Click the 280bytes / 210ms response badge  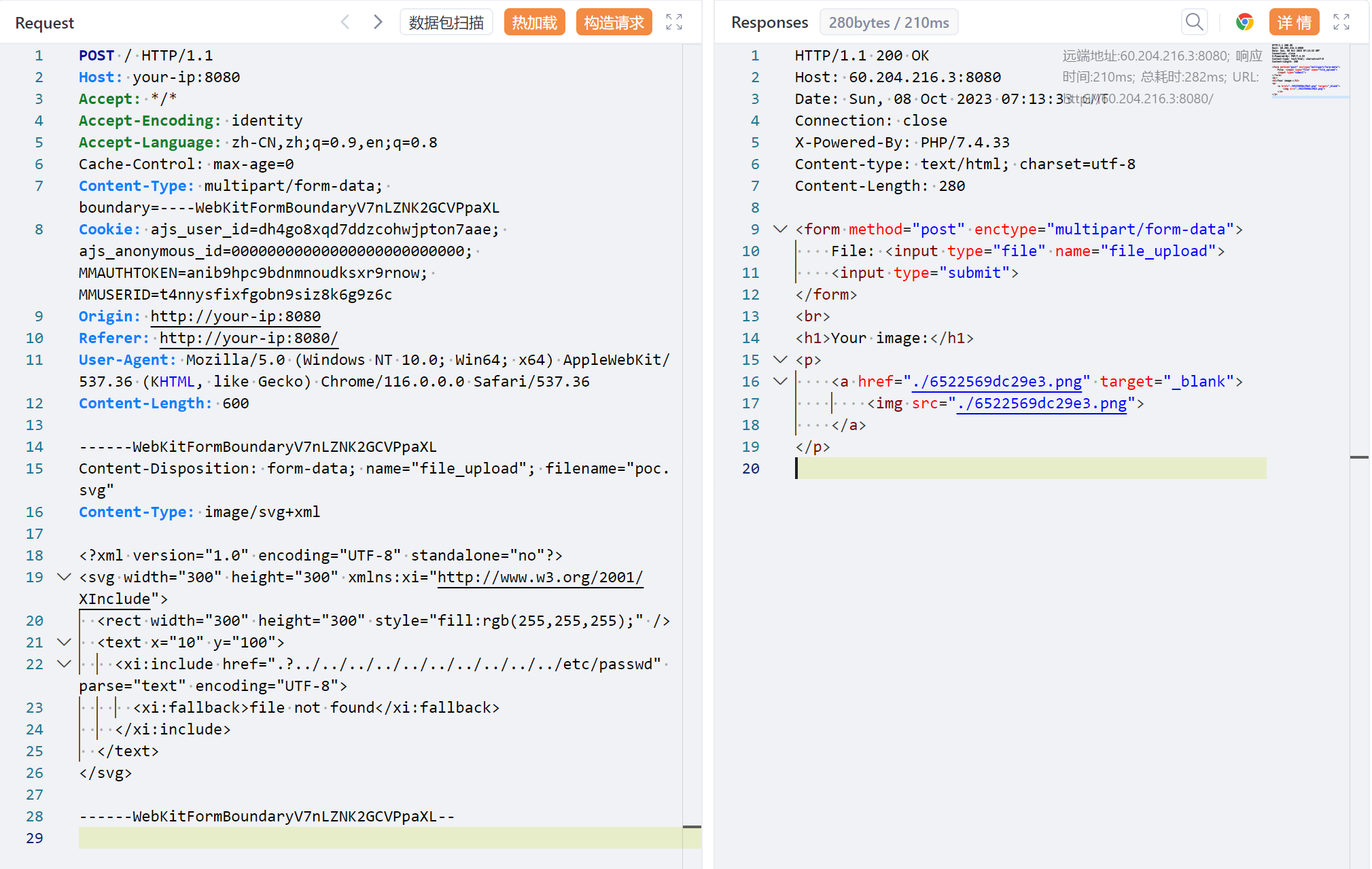click(x=888, y=22)
